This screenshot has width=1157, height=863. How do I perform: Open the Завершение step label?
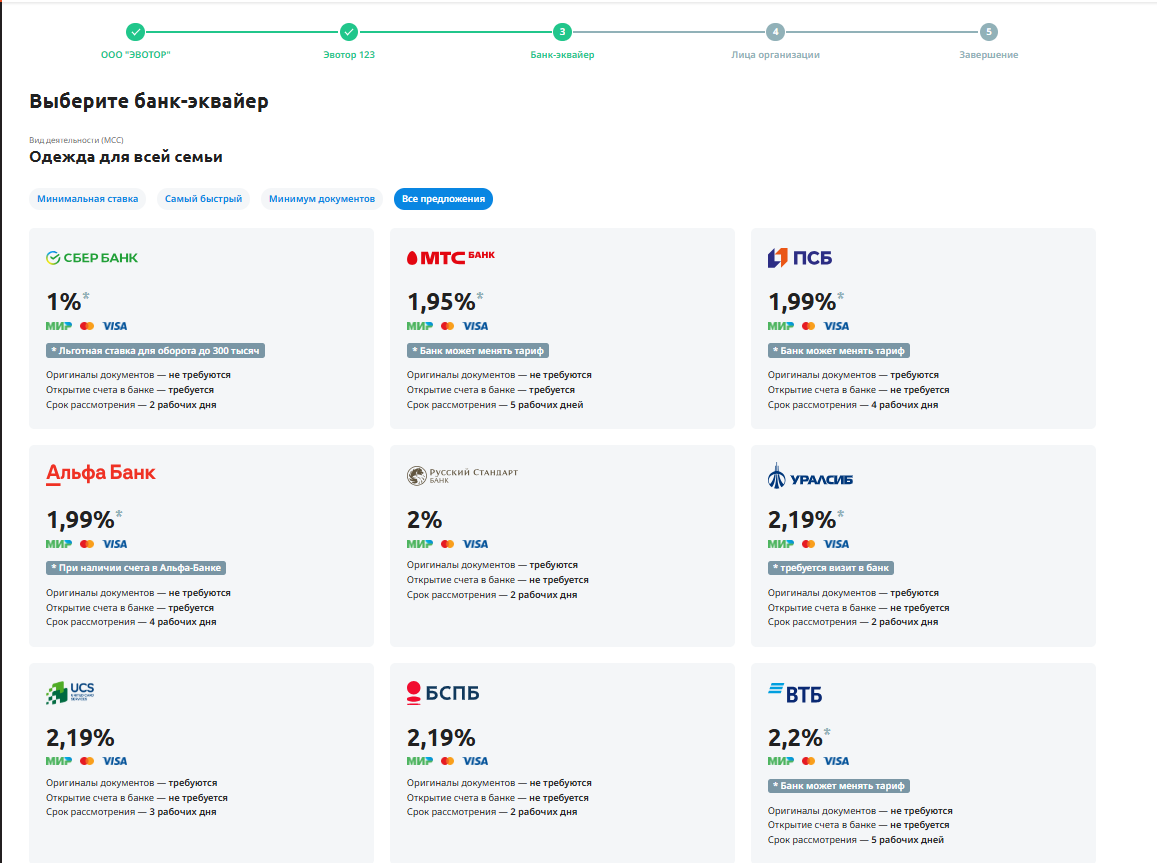point(989,55)
